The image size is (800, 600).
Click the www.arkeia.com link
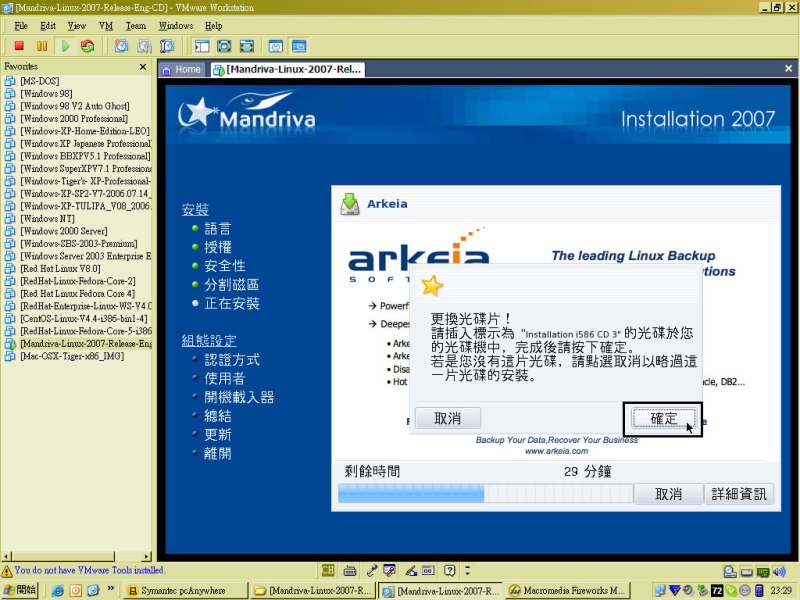[x=557, y=451]
